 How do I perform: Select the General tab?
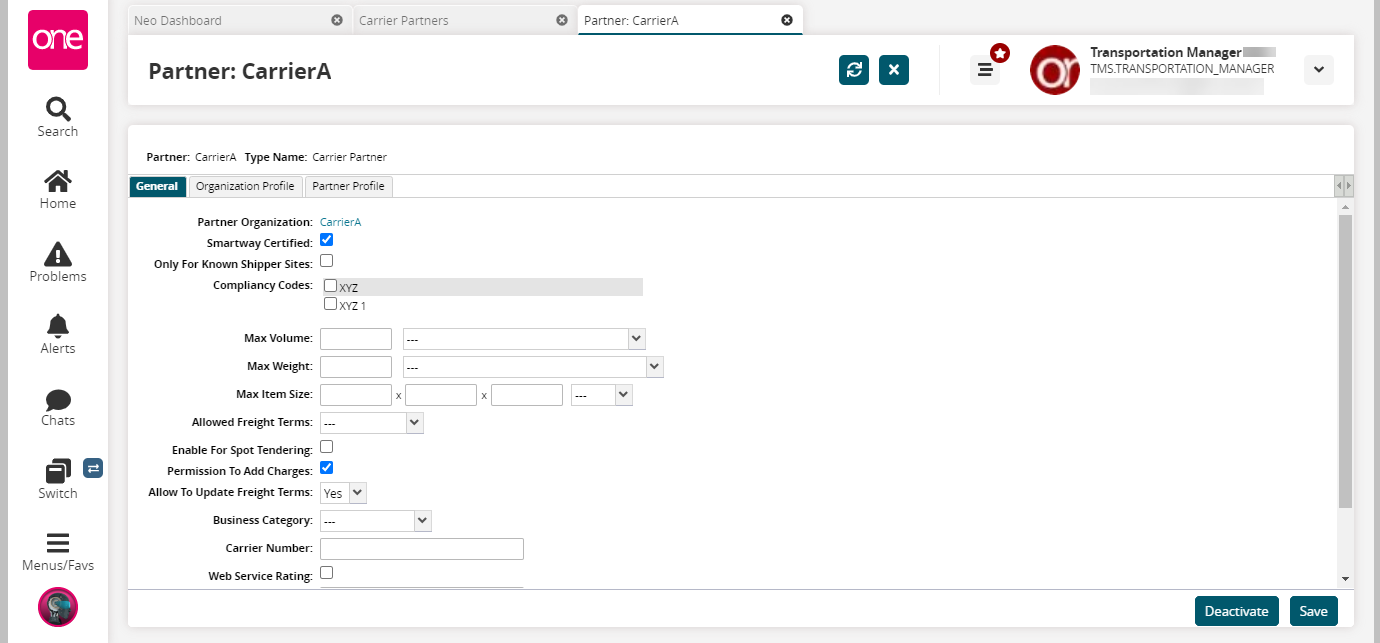pos(158,186)
